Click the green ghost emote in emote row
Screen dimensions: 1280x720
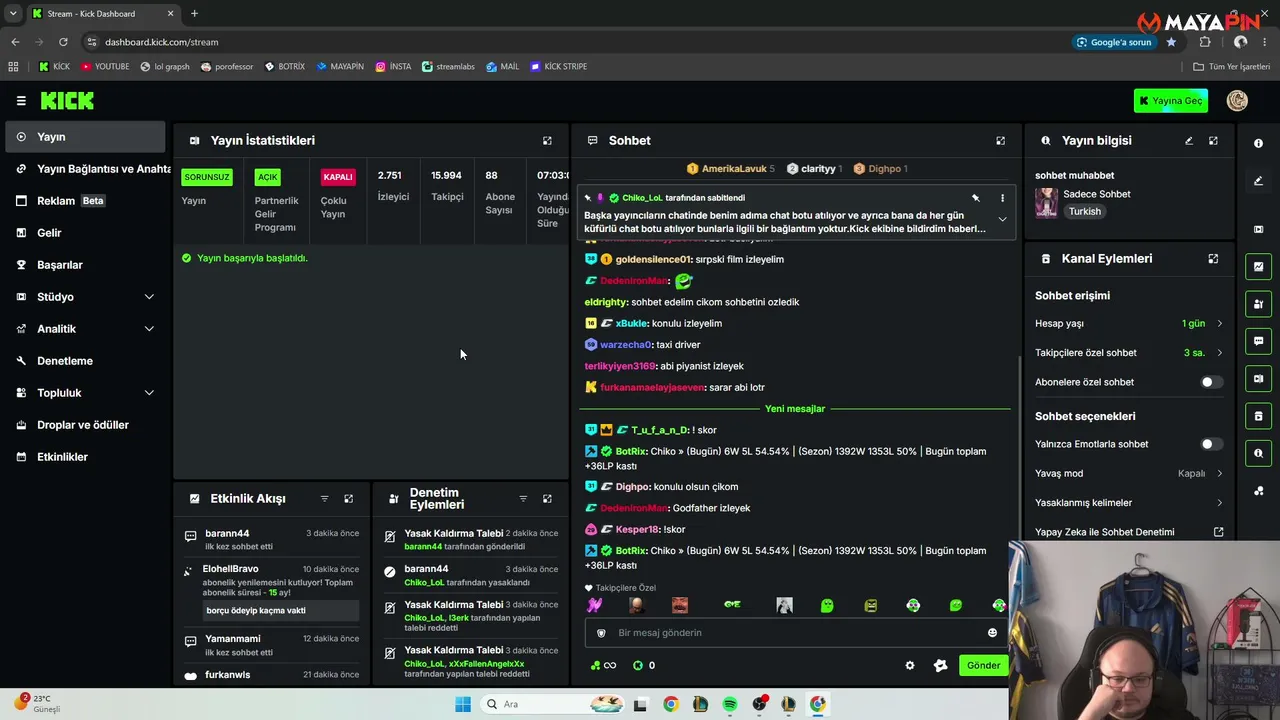pyautogui.click(x=827, y=605)
